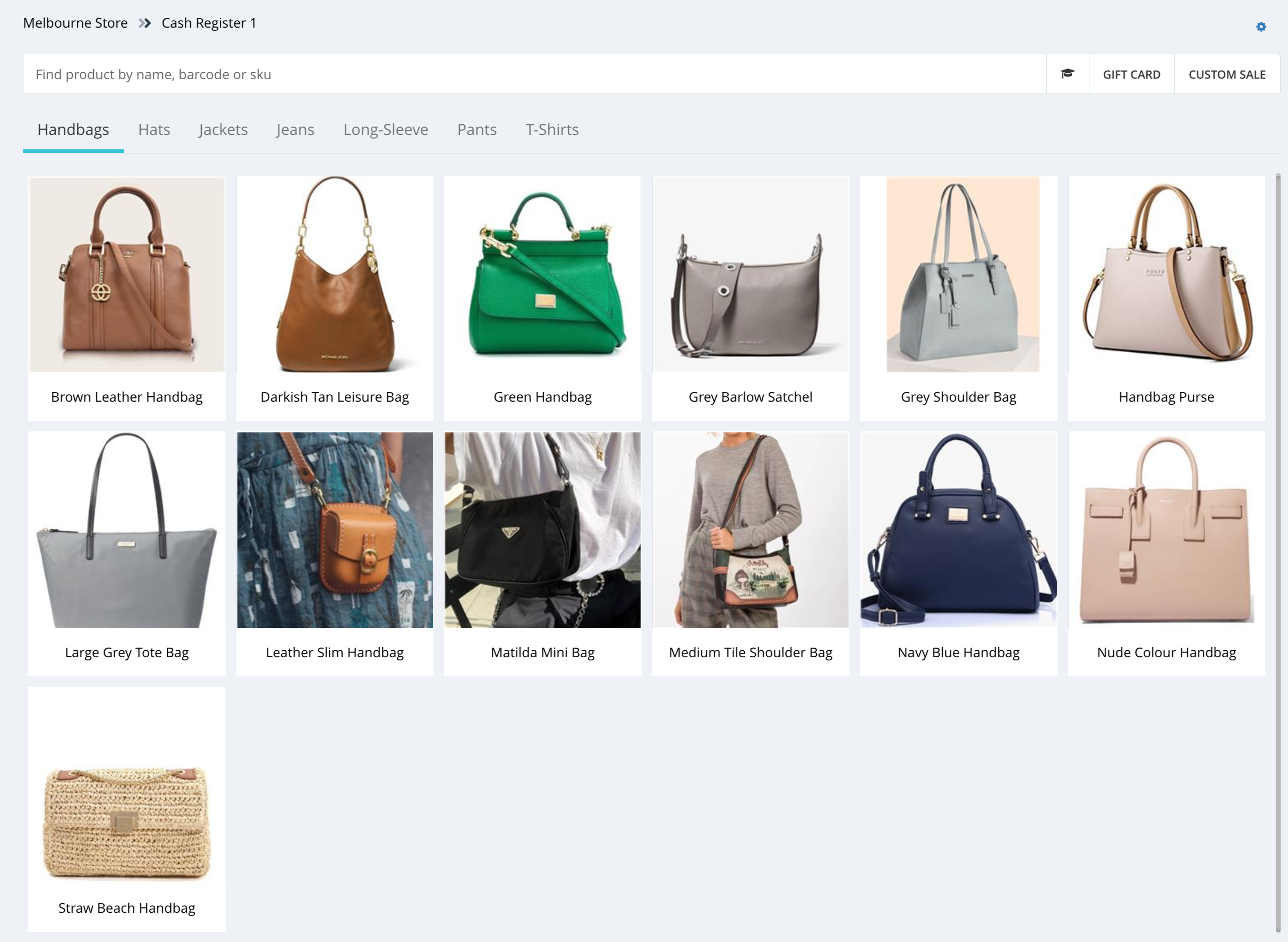Click the 'Grey Shoulder Bag' label
The width and height of the screenshot is (1288, 942).
[x=958, y=397]
